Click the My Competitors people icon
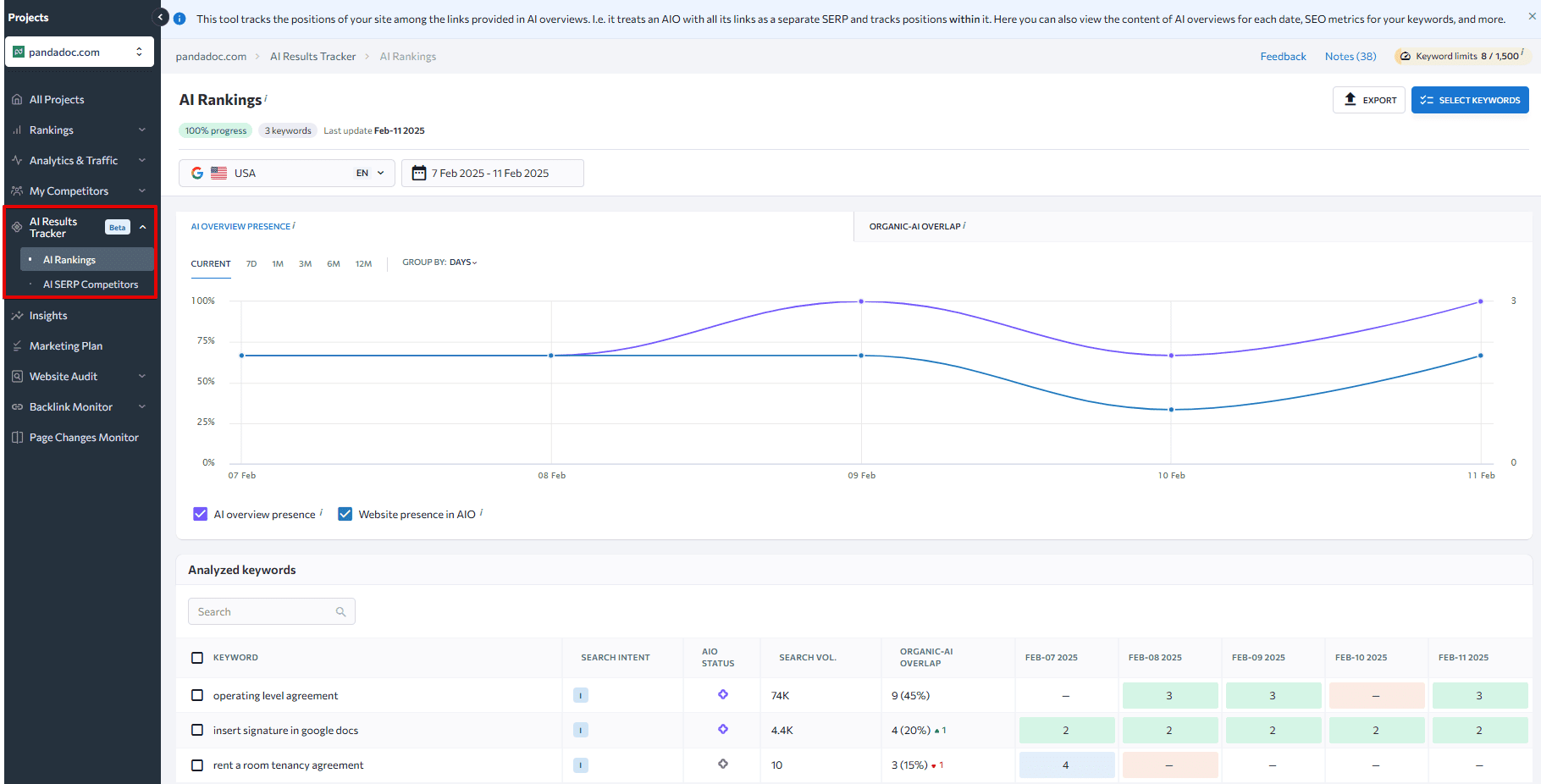1541x784 pixels. pos(17,191)
